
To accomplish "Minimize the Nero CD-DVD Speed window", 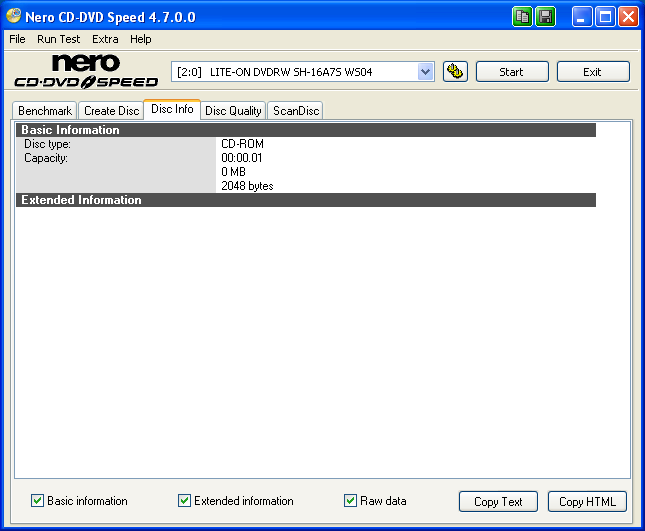I will tap(582, 17).
